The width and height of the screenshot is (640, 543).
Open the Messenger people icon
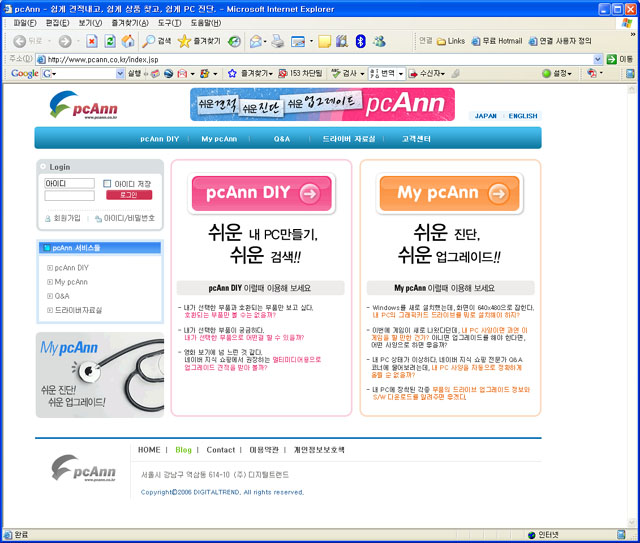pos(379,41)
